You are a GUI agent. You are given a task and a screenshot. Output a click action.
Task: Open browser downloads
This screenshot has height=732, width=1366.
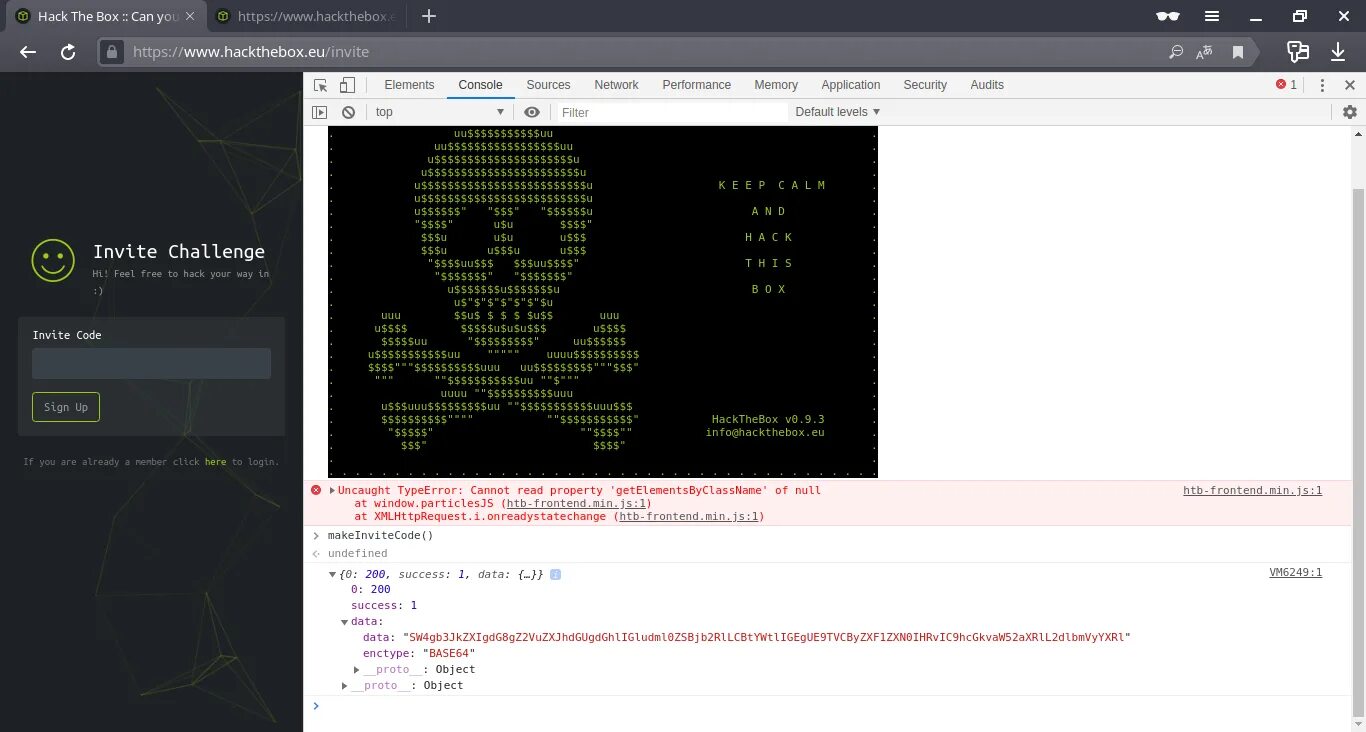tap(1338, 52)
